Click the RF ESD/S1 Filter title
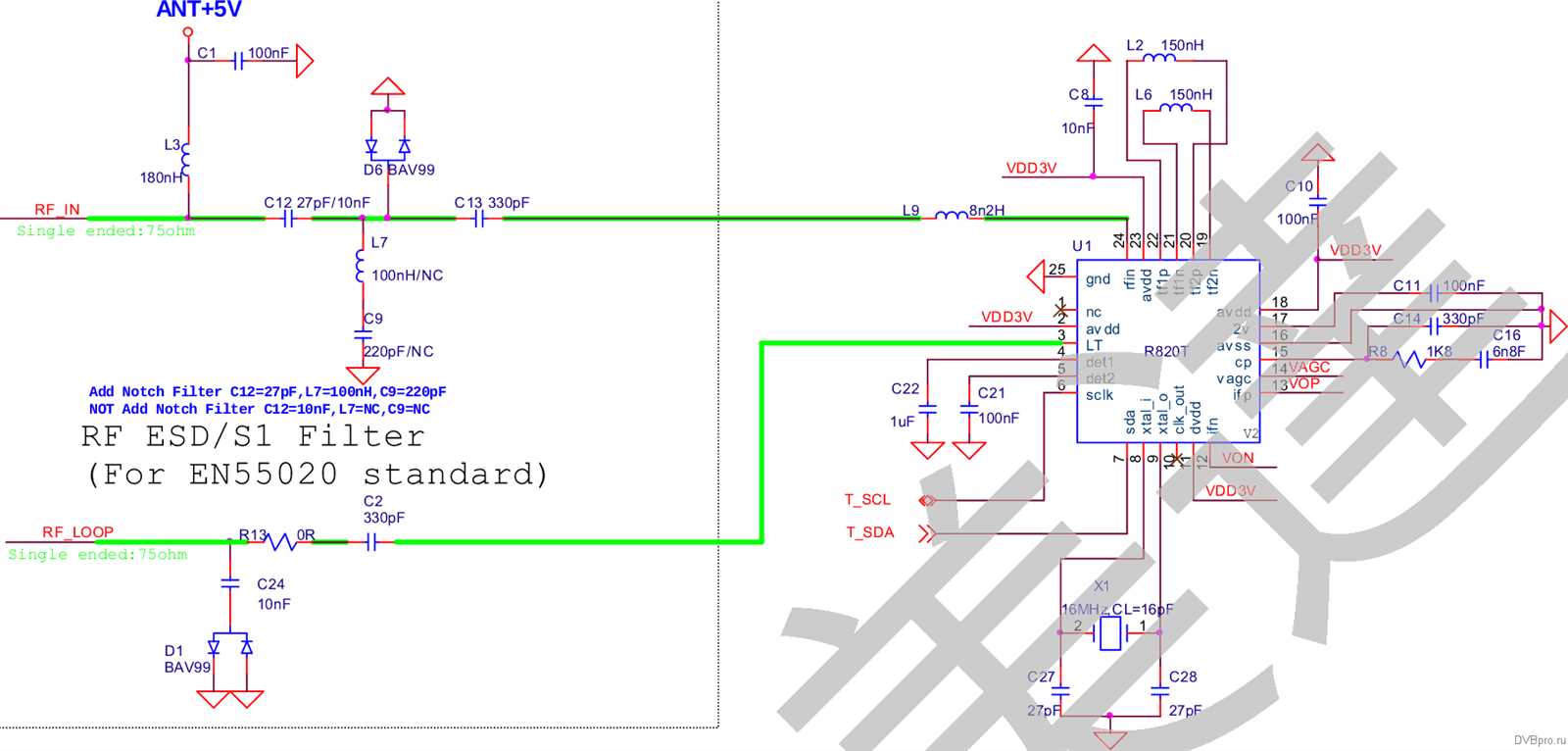 (x=253, y=435)
